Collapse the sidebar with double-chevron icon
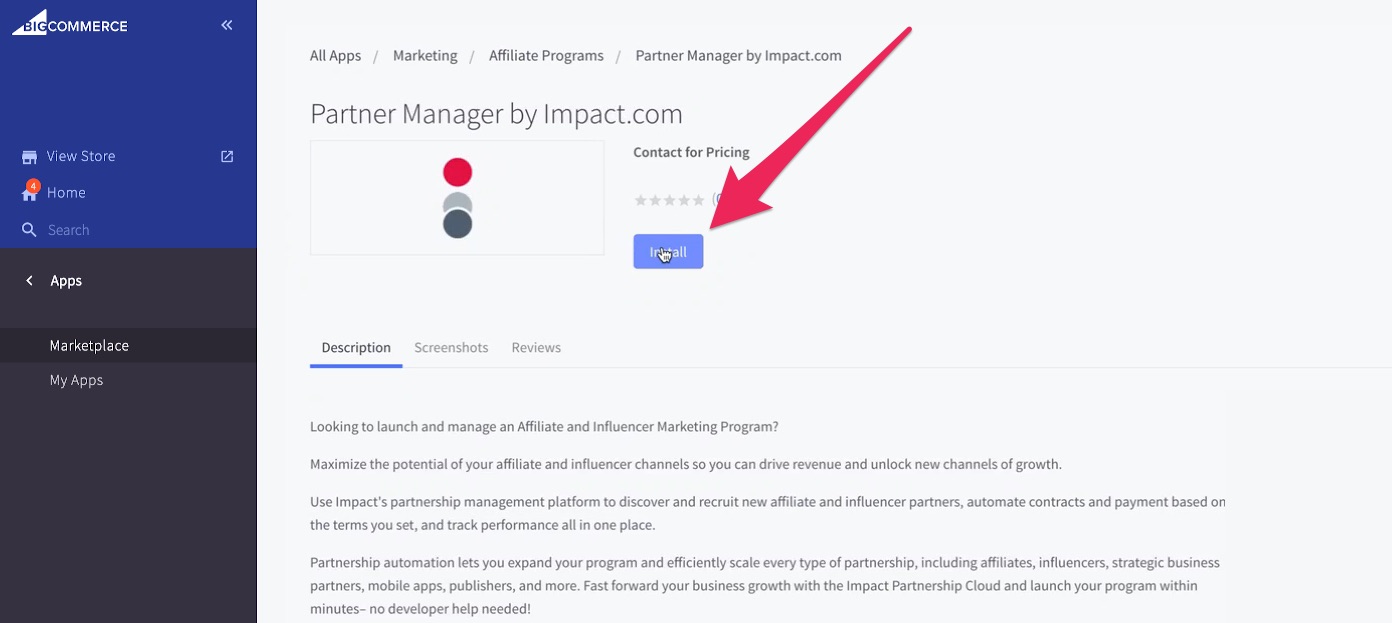 (227, 25)
